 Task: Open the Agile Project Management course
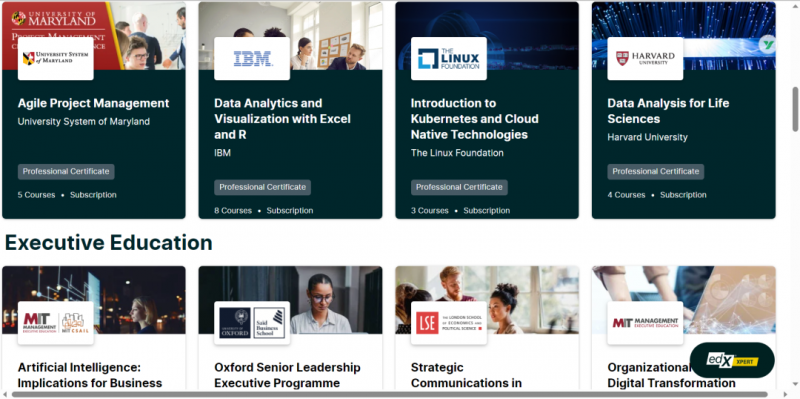pos(93,103)
